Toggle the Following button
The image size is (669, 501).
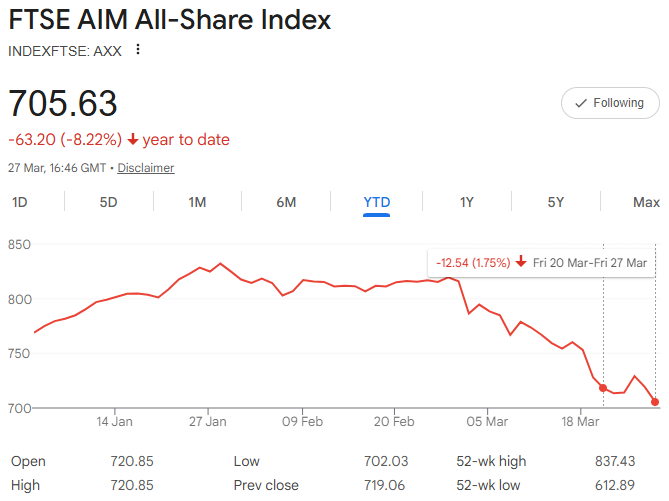click(610, 103)
